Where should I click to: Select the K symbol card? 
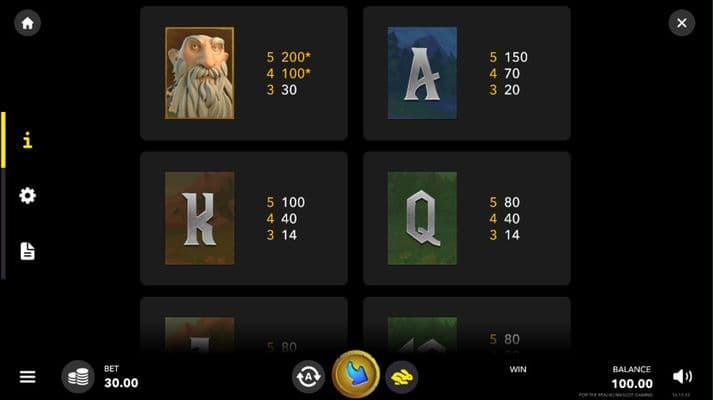(200, 218)
